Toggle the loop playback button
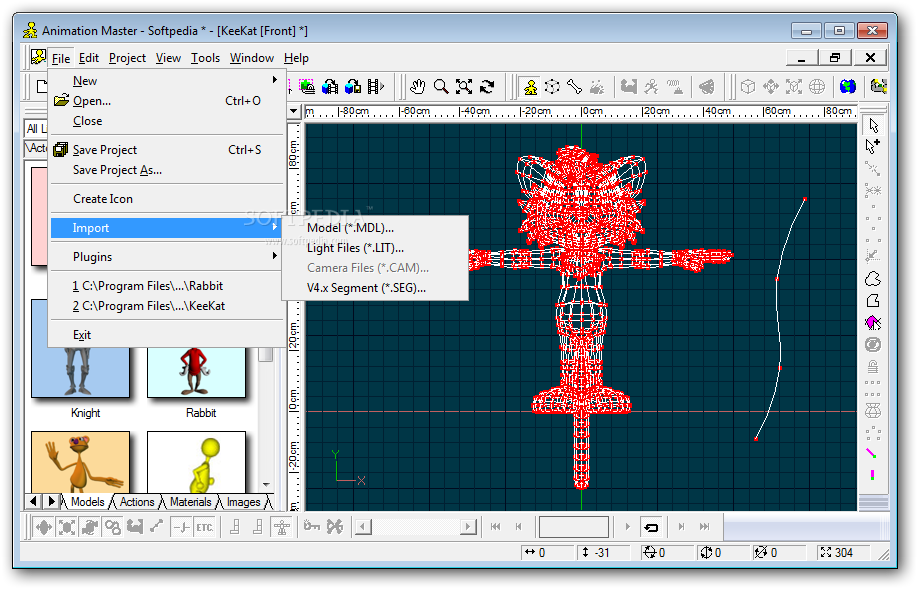The image size is (918, 589). [651, 527]
